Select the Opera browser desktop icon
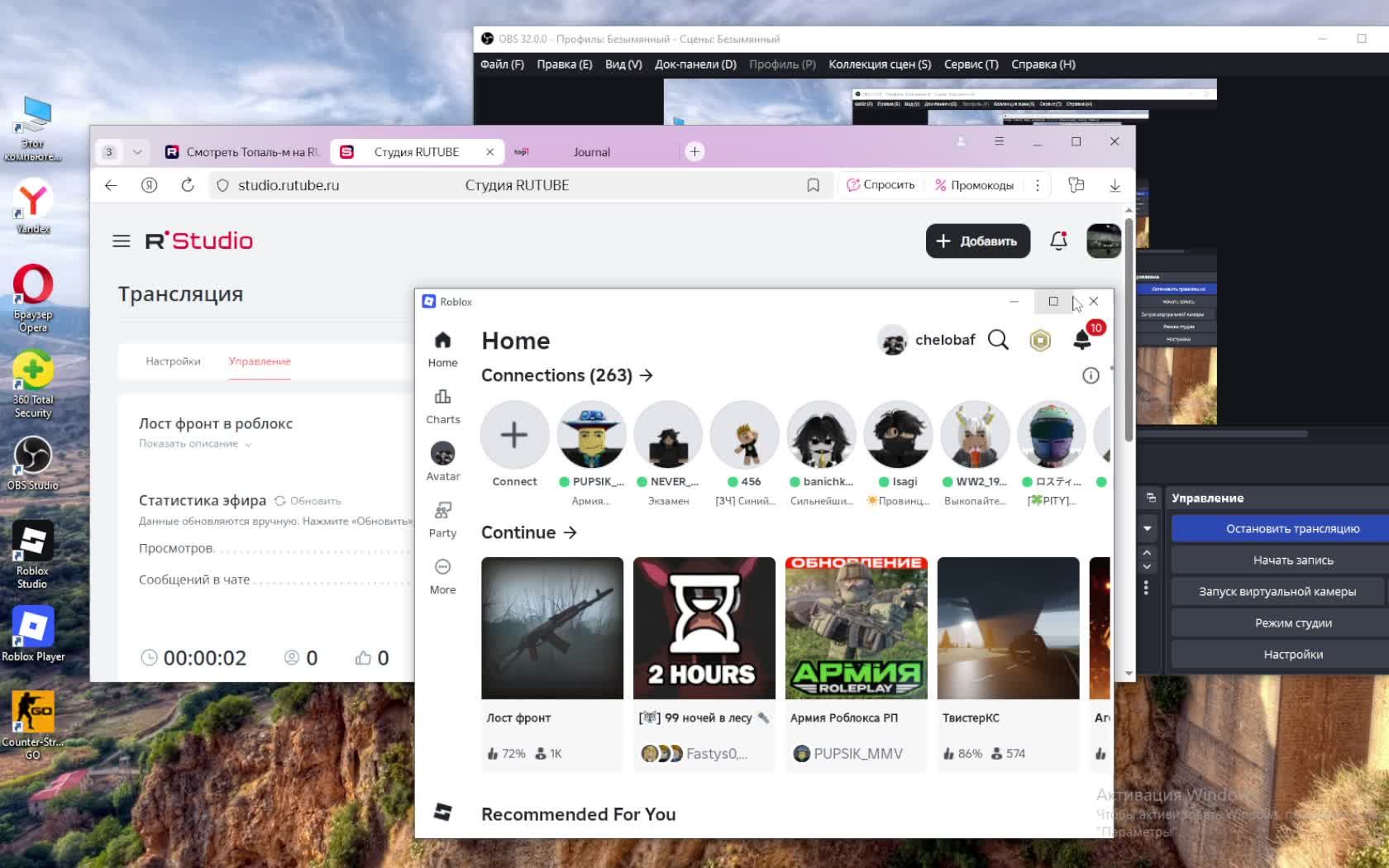The image size is (1389, 868). [x=33, y=298]
